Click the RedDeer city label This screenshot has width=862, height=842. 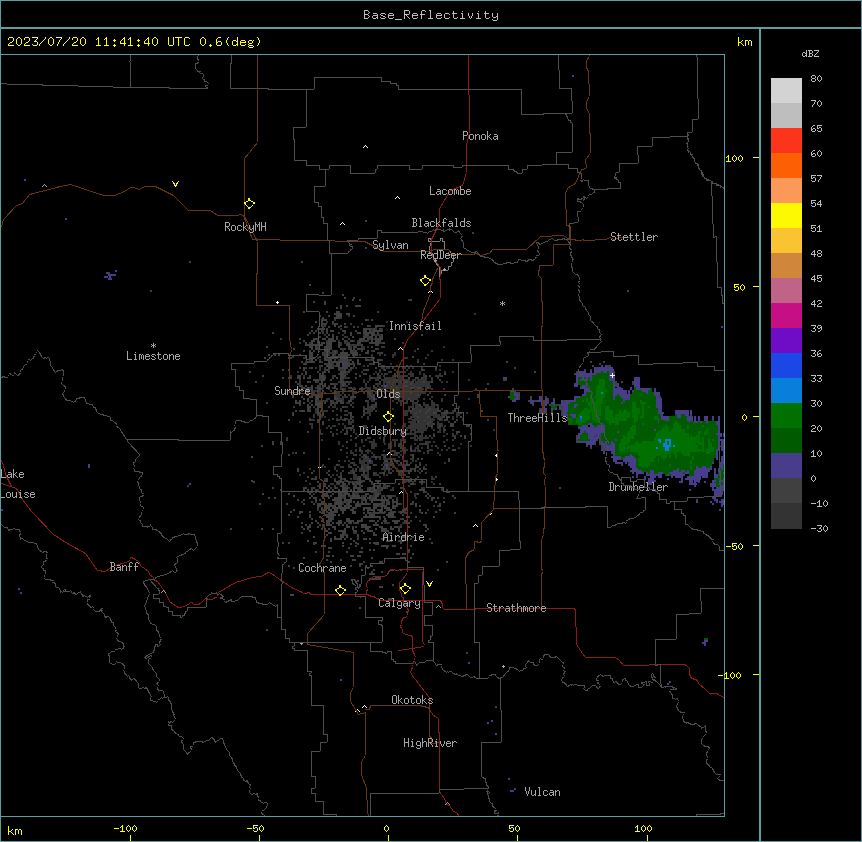pos(440,255)
